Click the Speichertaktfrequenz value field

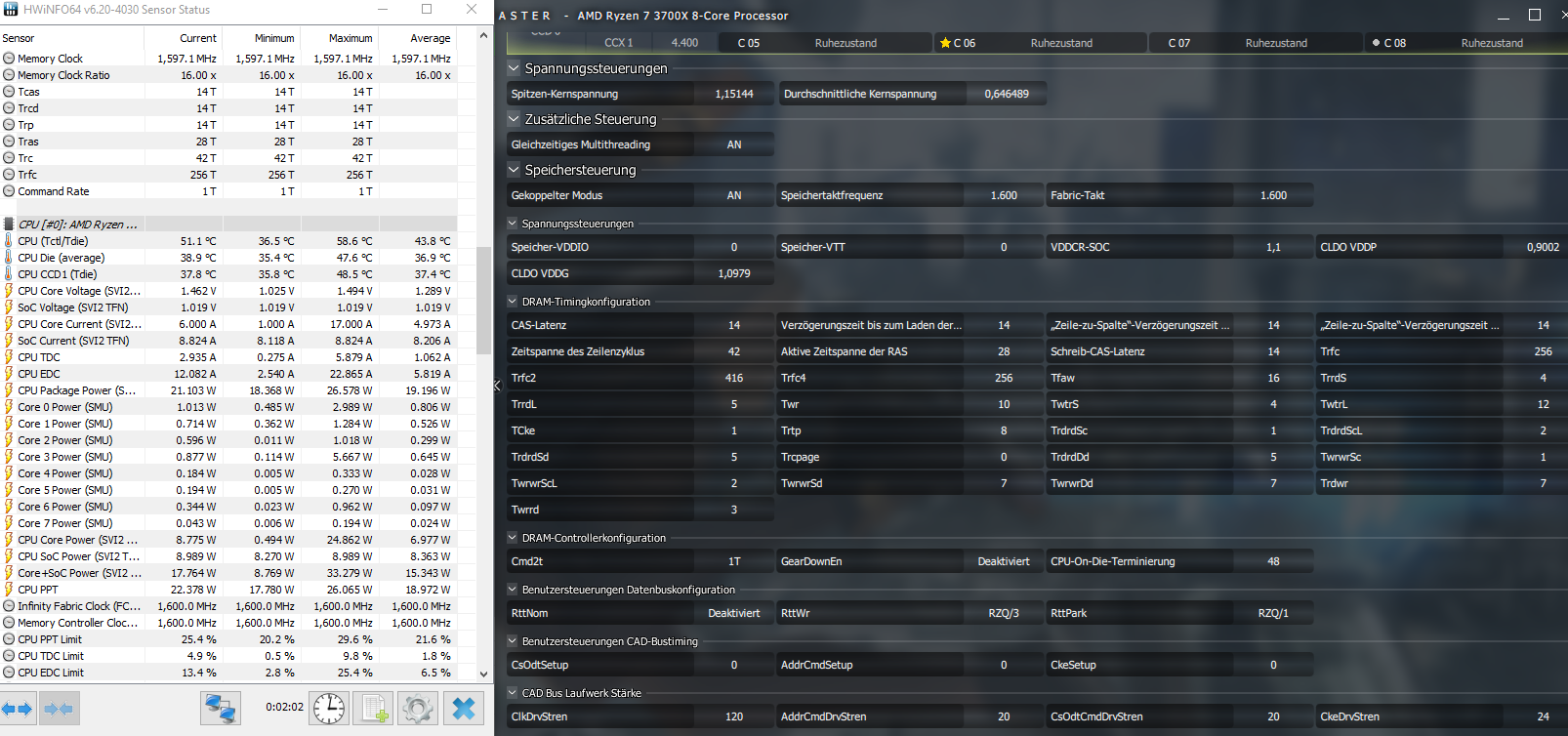pyautogui.click(x=1004, y=195)
